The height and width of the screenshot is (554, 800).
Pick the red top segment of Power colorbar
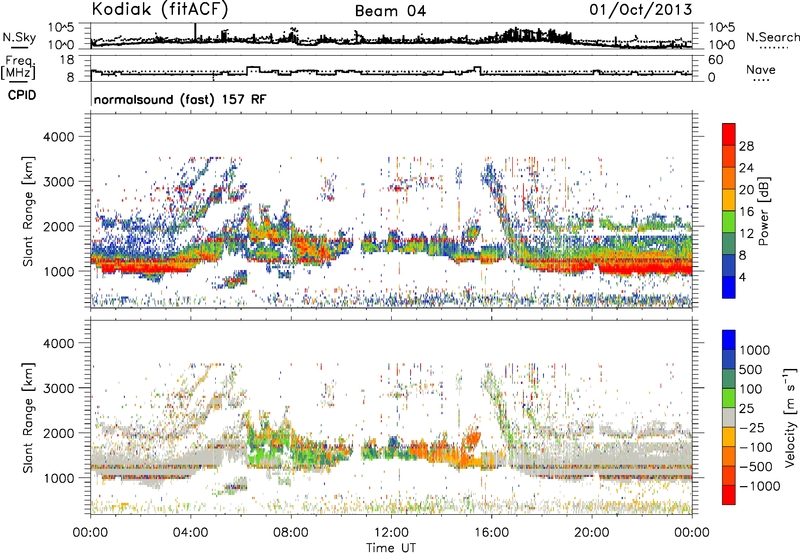coord(729,135)
